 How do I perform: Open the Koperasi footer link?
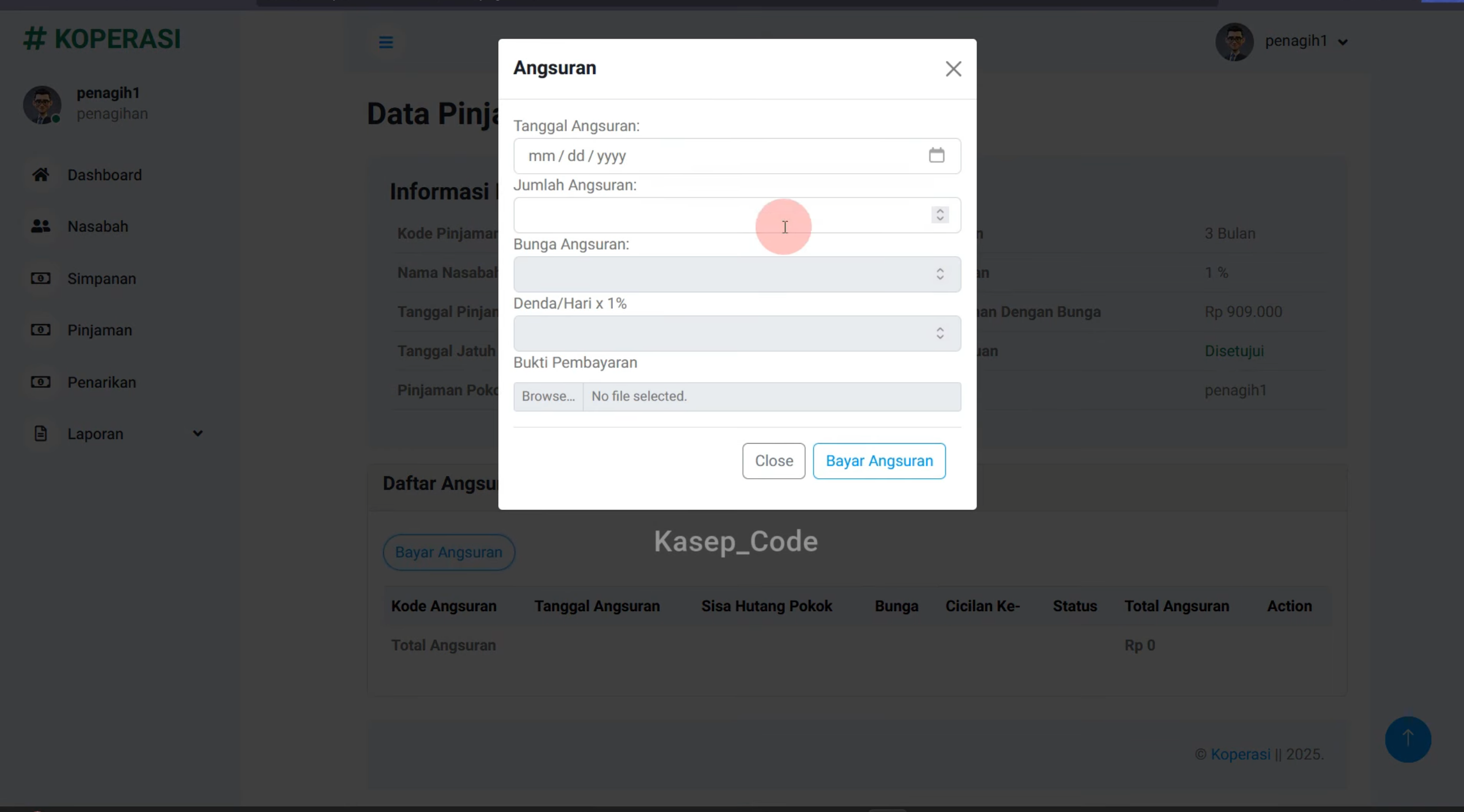pos(1240,754)
